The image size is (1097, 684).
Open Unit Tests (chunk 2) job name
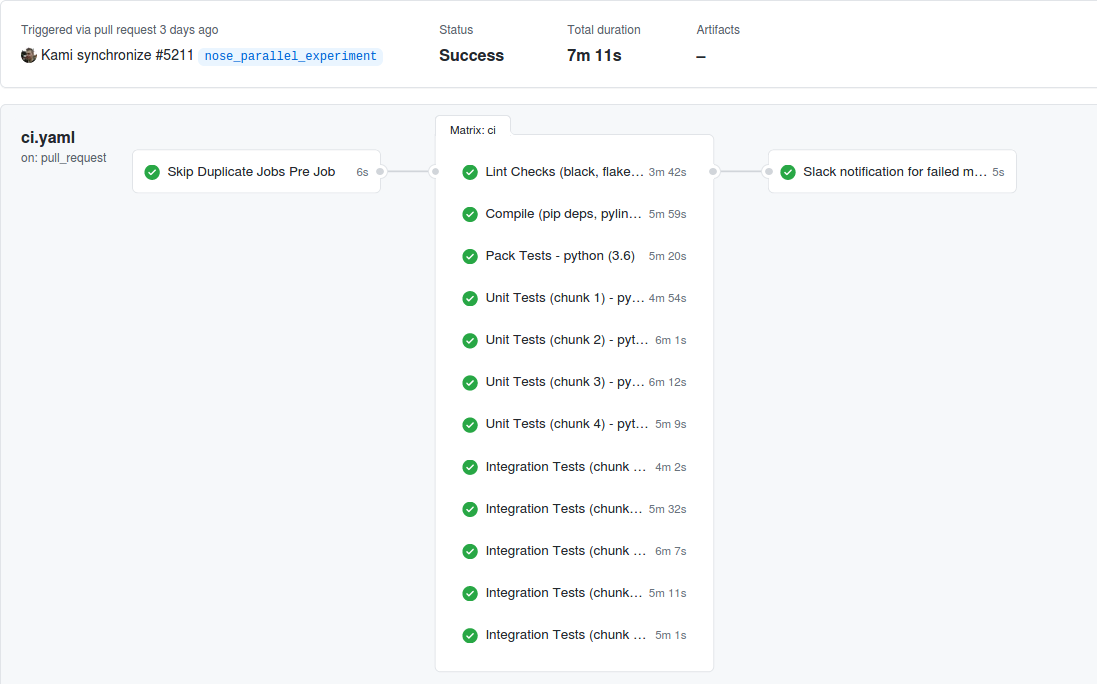(567, 340)
